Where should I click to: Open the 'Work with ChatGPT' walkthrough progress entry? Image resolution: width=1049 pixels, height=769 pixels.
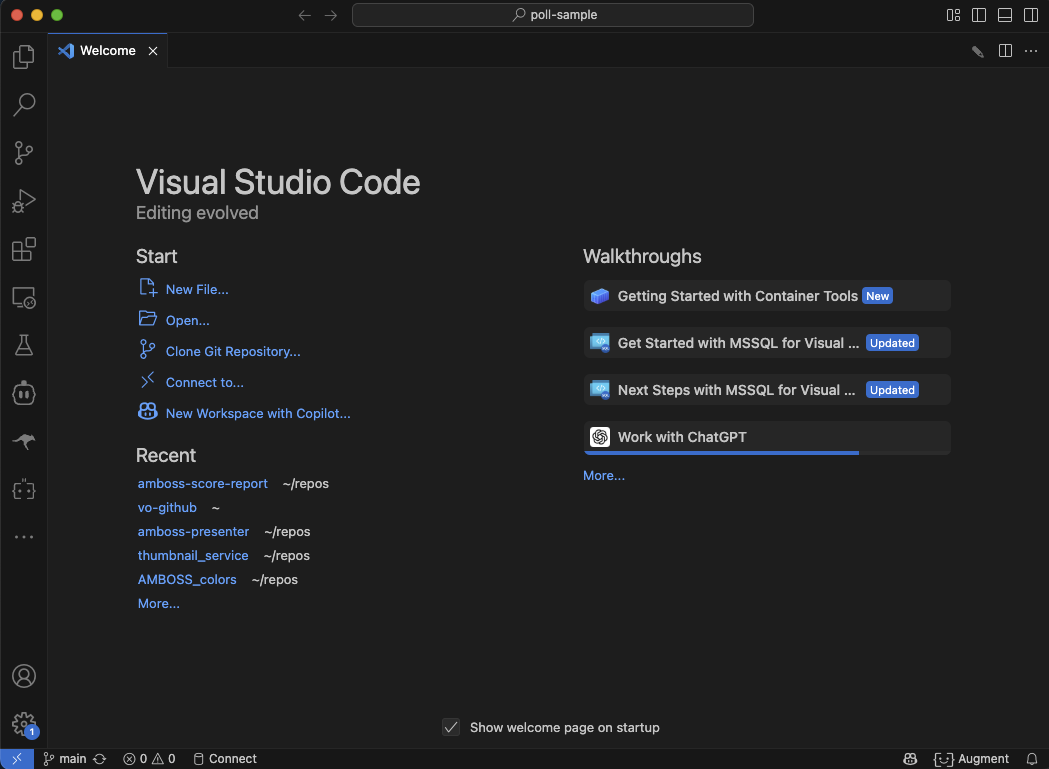point(766,437)
